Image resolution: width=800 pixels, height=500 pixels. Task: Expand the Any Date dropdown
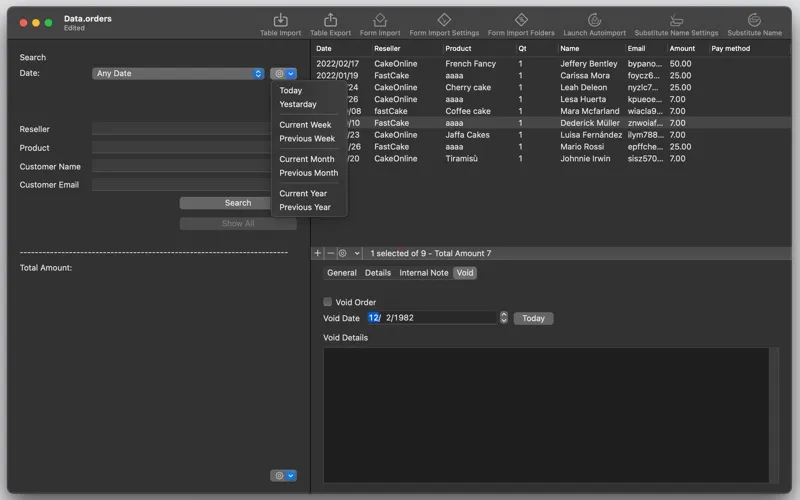tap(178, 74)
